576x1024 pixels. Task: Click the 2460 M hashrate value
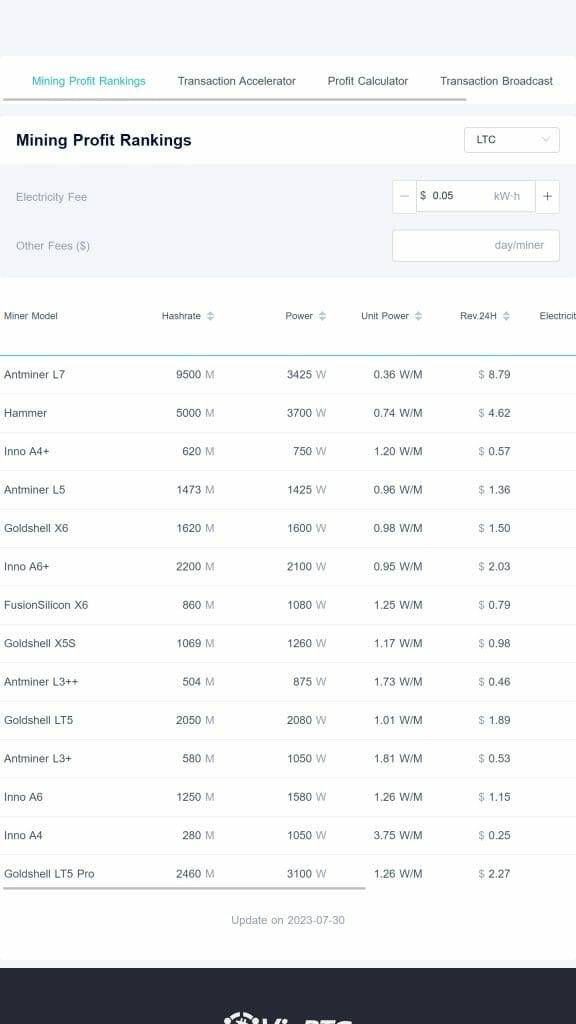pyautogui.click(x=195, y=874)
